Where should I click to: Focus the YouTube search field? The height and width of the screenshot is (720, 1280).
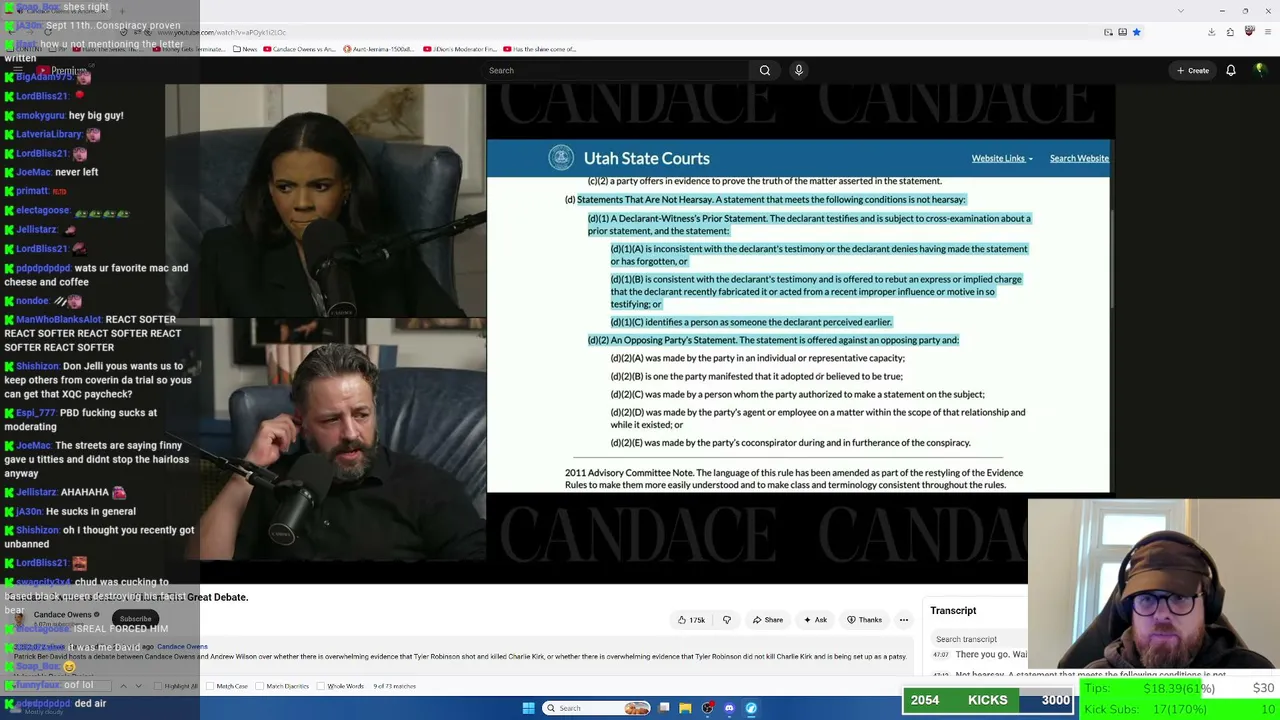point(617,70)
